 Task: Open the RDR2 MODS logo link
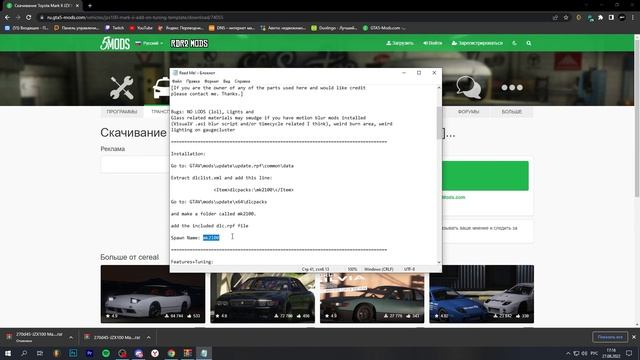point(189,43)
